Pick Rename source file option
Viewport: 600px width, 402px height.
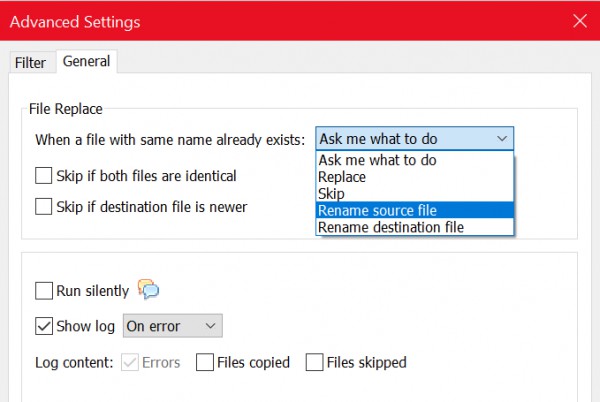pos(415,210)
